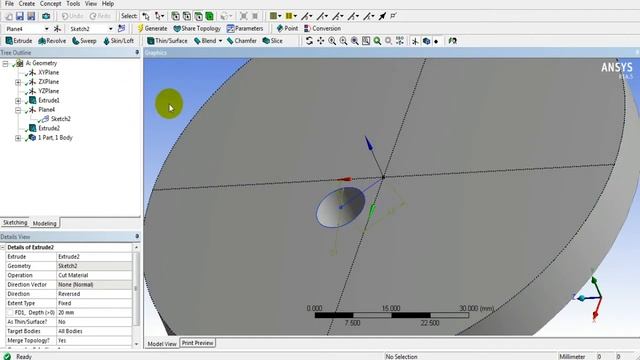Toggle Display Model cube icon
The image size is (640, 360).
(x=426, y=41)
